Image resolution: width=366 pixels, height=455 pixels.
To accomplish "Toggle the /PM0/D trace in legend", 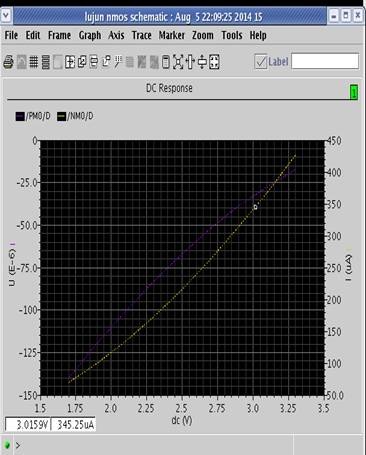I will point(33,116).
